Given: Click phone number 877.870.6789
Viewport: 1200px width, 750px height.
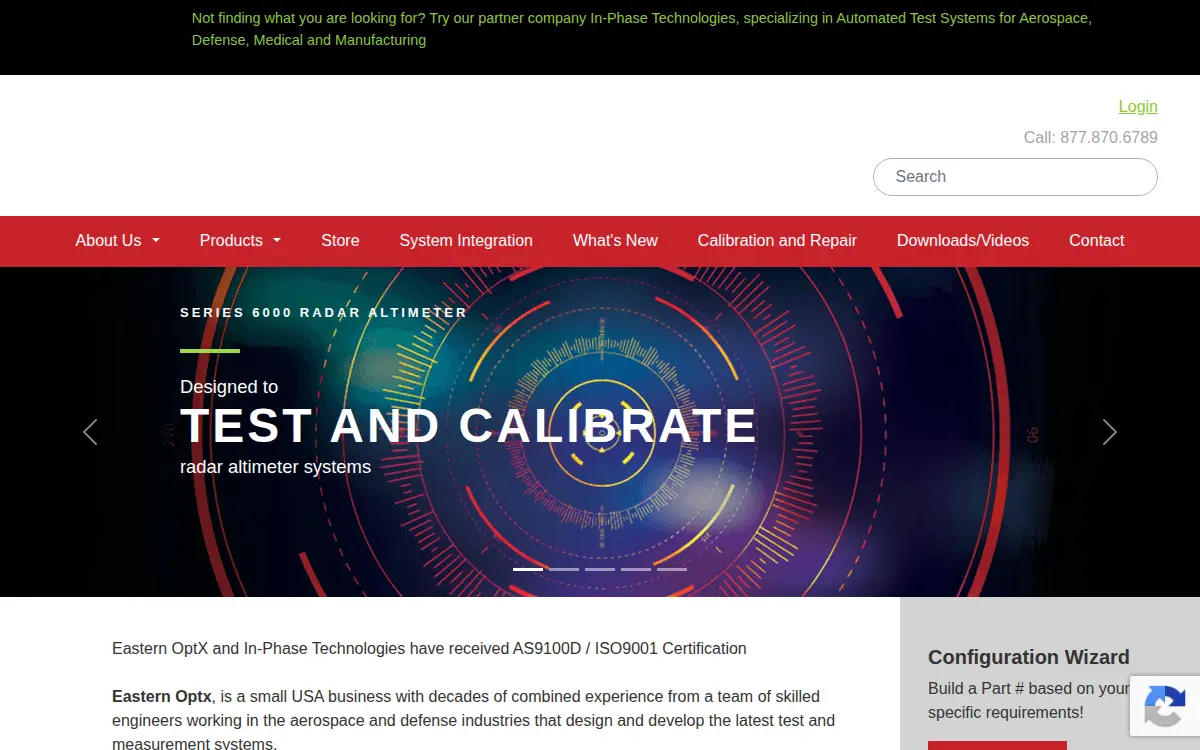Looking at the screenshot, I should [x=1109, y=138].
